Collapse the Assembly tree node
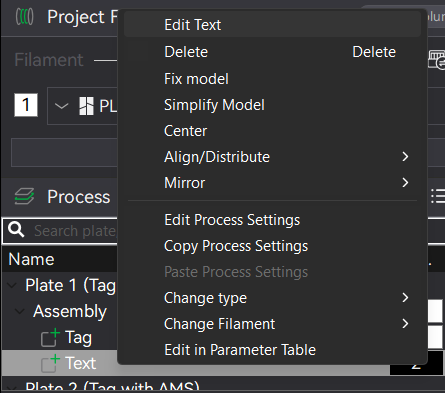This screenshot has height=393, width=445. pyautogui.click(x=20, y=311)
